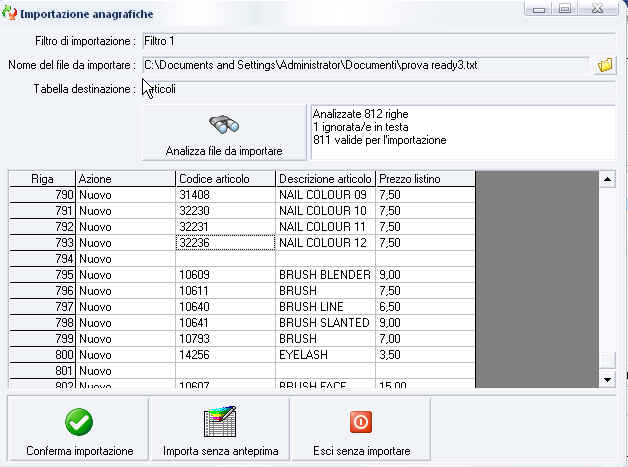Click the NAIL COLOUR 11 description cell

325,227
